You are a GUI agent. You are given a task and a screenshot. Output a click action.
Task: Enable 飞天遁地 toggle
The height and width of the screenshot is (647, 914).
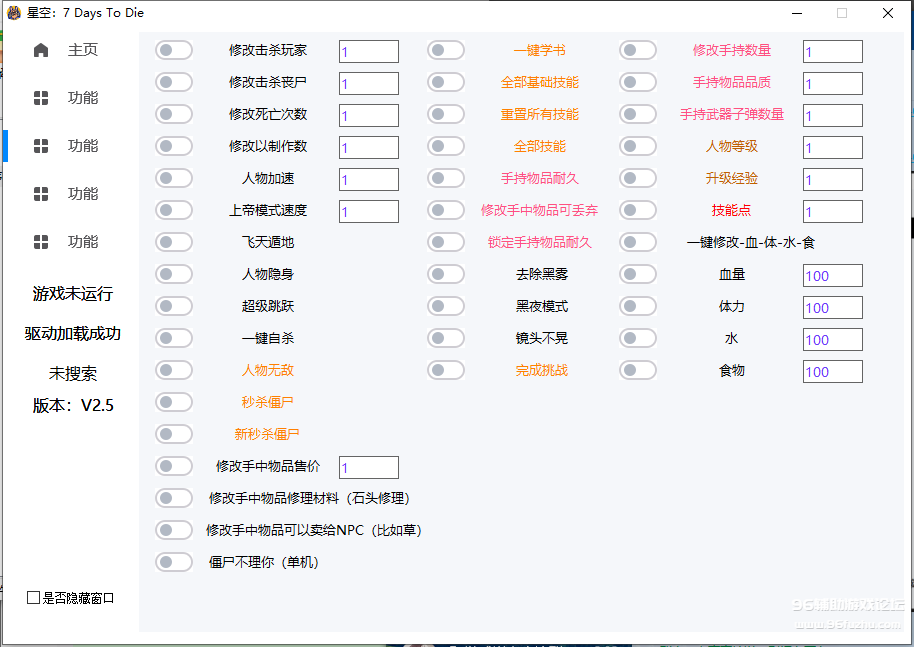coord(174,242)
